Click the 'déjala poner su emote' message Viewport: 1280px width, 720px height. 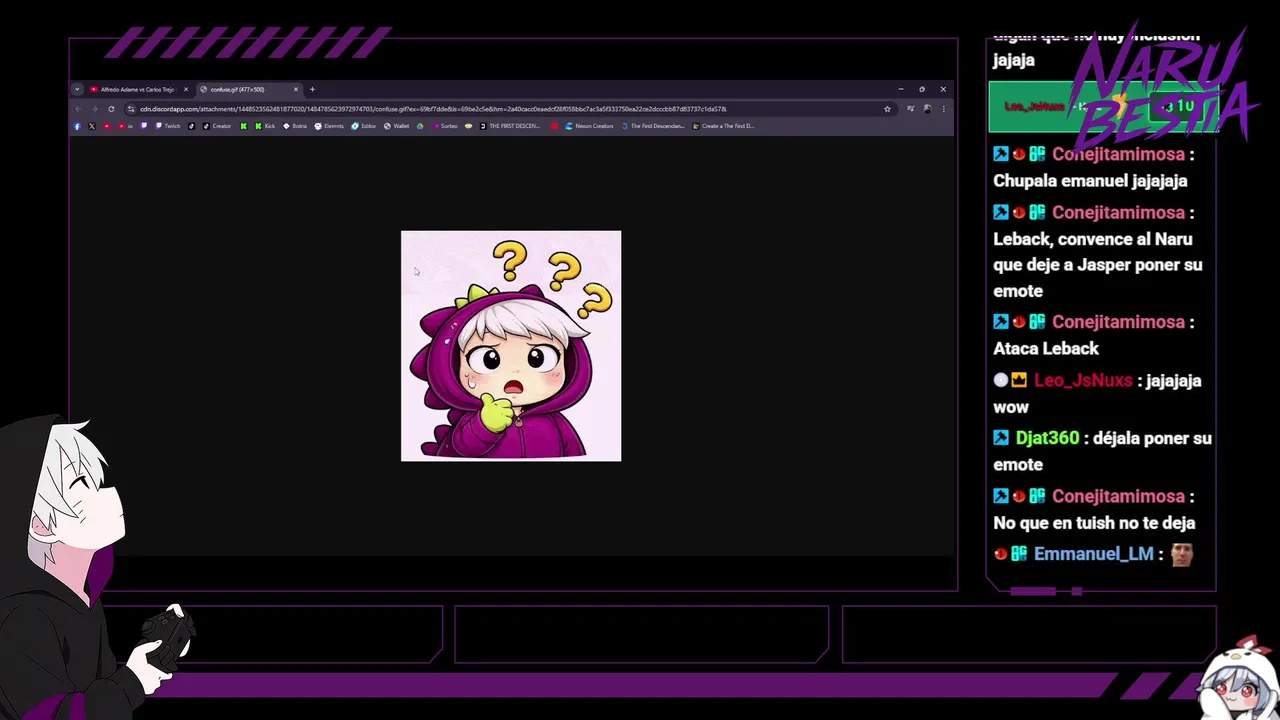(1102, 451)
